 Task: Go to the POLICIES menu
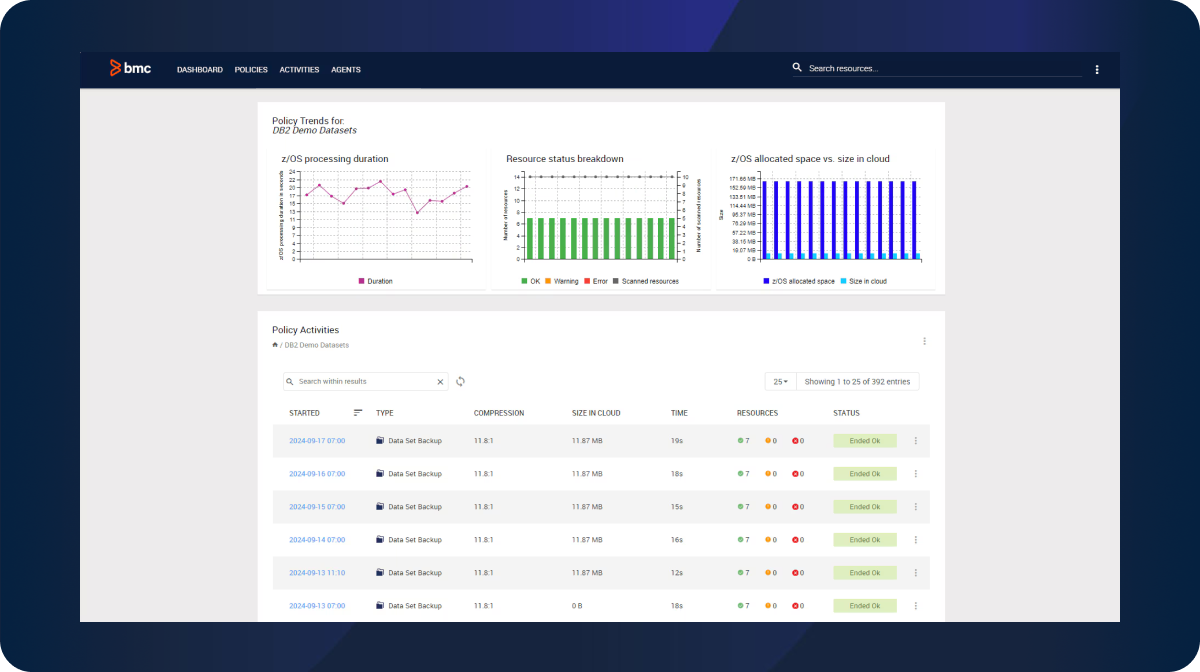(x=251, y=70)
